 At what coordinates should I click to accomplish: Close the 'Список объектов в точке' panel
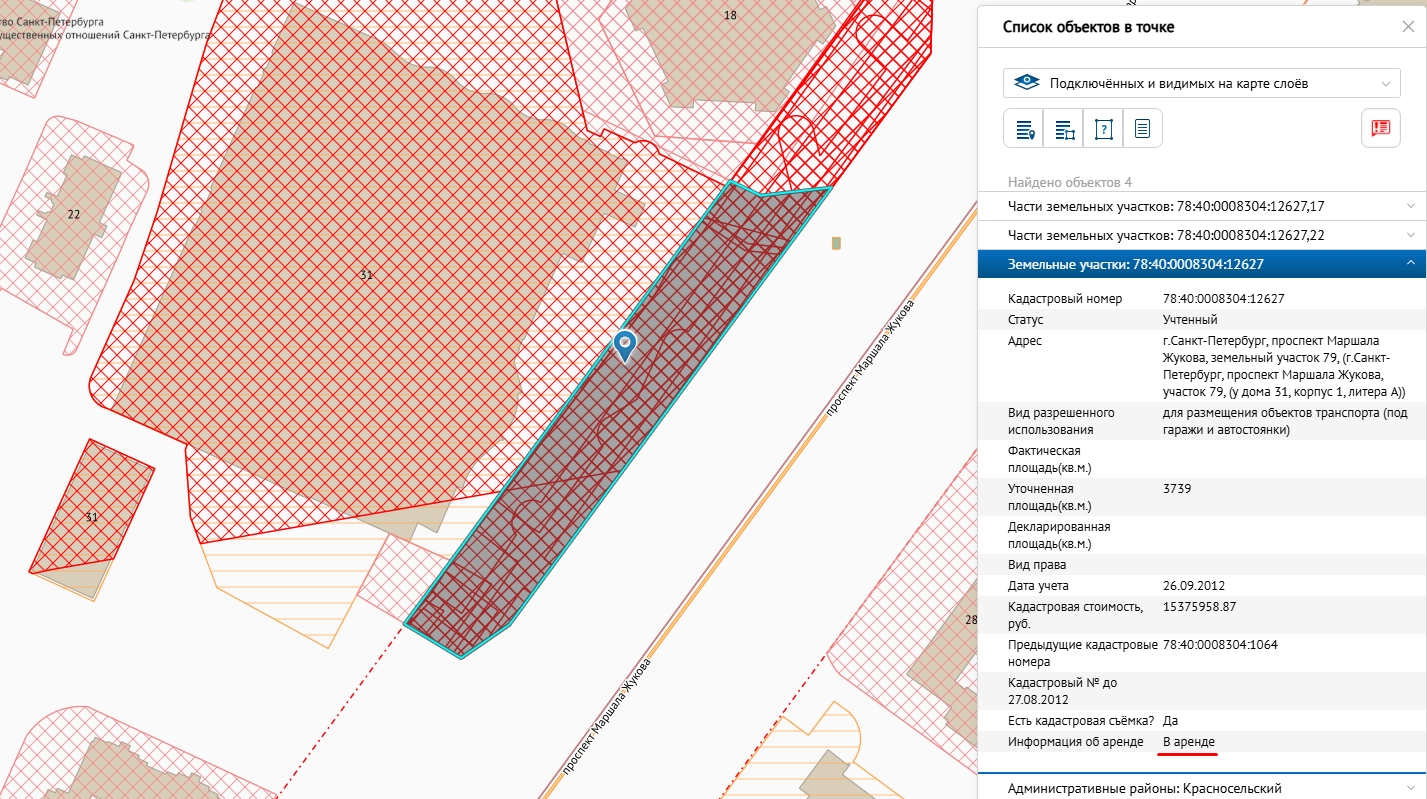click(1408, 27)
